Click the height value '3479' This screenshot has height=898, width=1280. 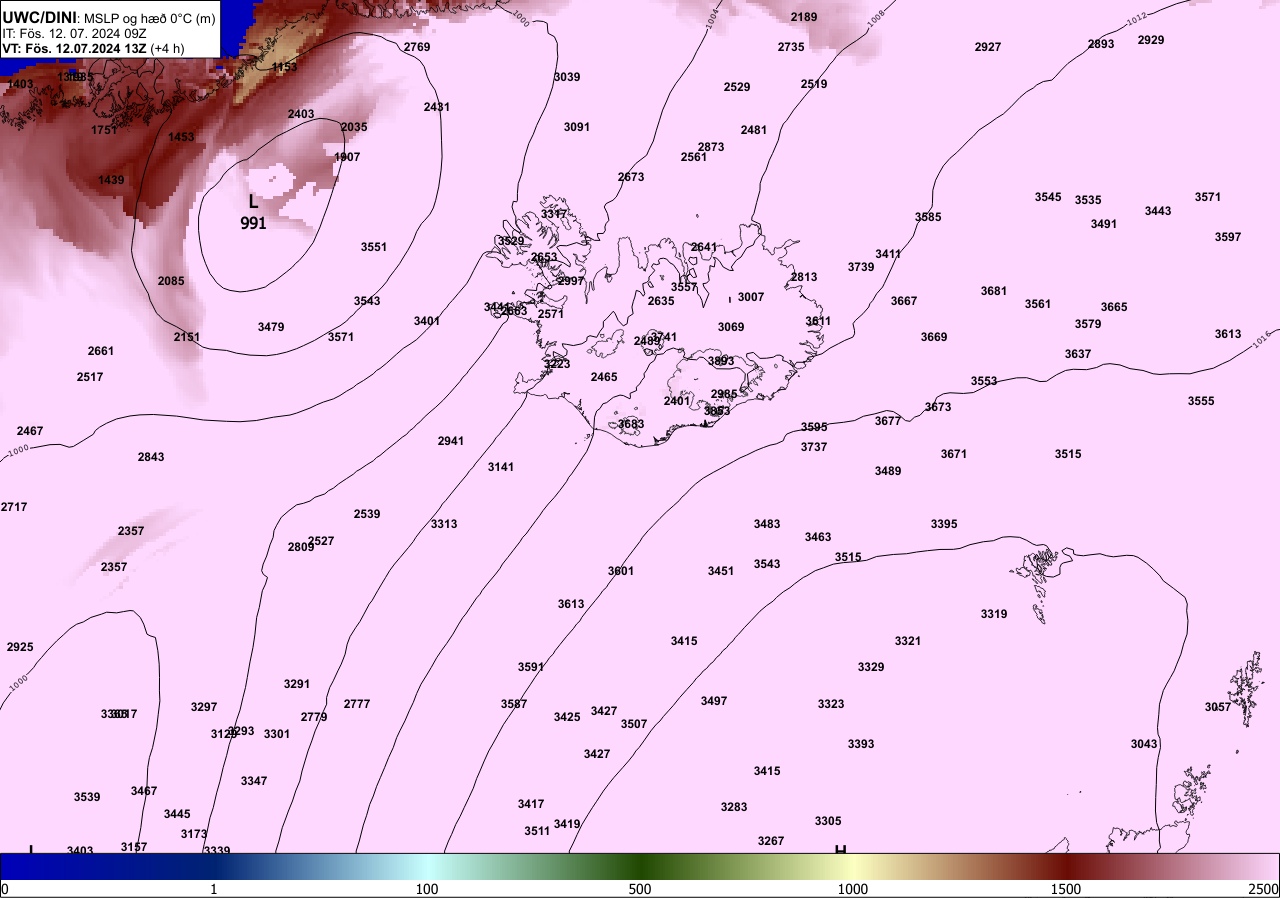[271, 327]
